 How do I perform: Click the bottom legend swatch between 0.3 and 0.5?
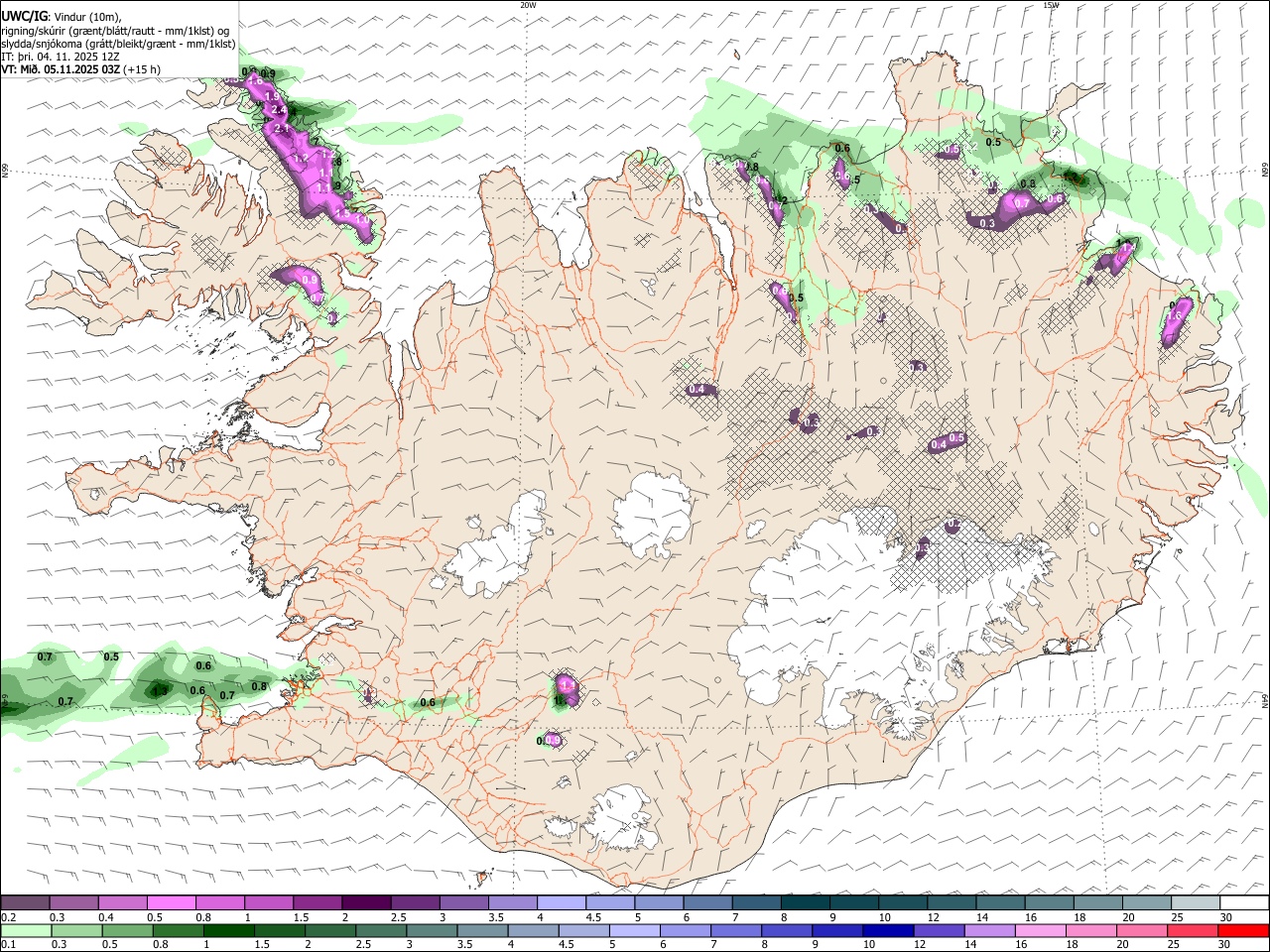[77, 930]
